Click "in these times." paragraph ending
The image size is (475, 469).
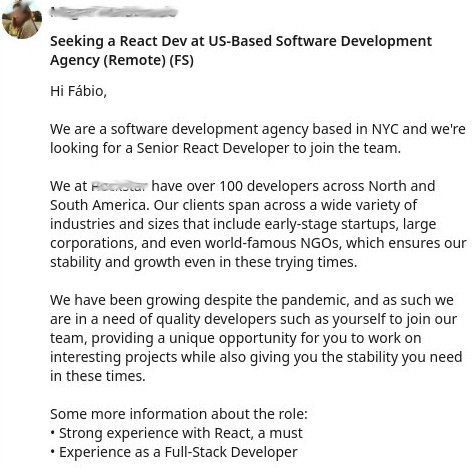pyautogui.click(x=98, y=376)
